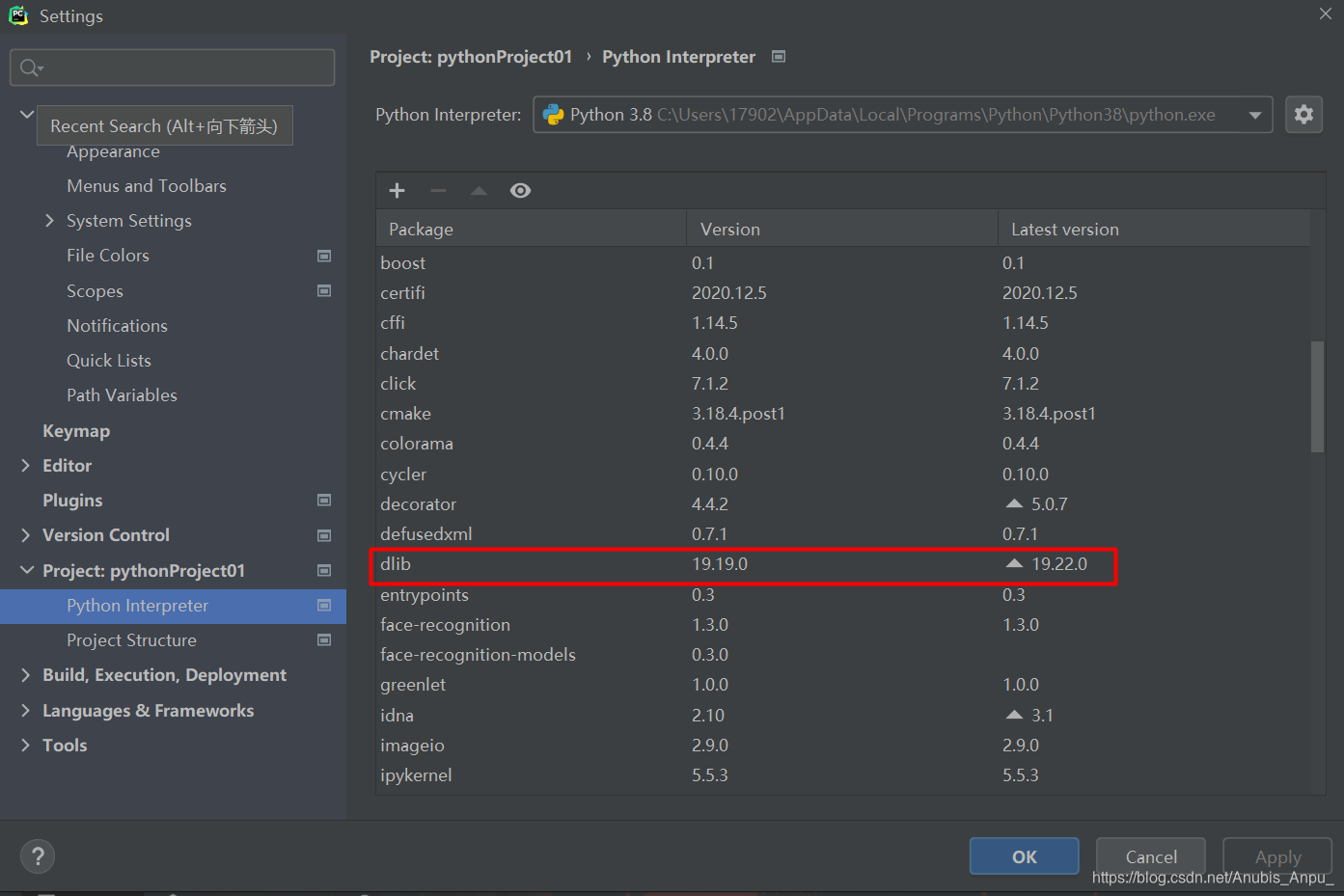
Task: Click the upgrade arrow next to dlib 19.22.0
Action: pos(1013,563)
